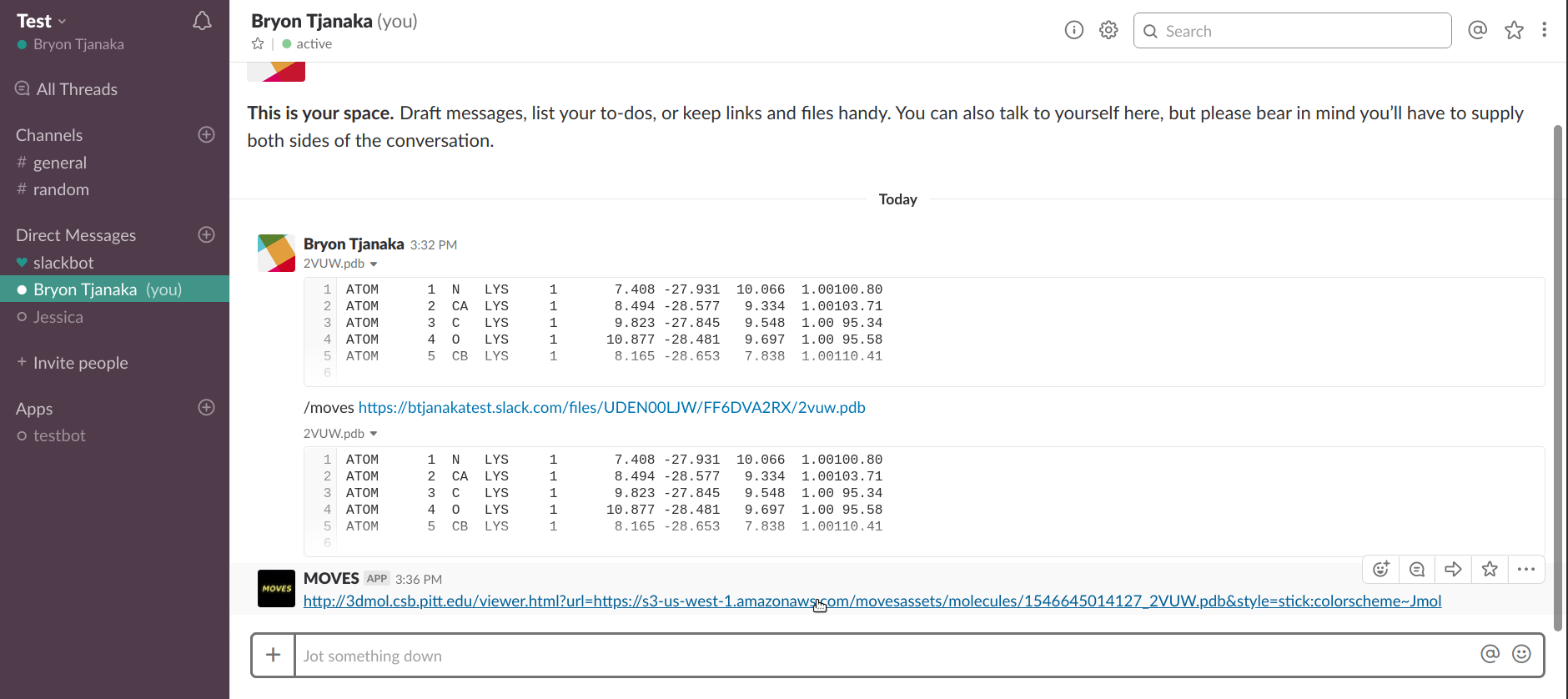Open conversation settings gear icon
The width and height of the screenshot is (1568, 699).
pos(1108,31)
